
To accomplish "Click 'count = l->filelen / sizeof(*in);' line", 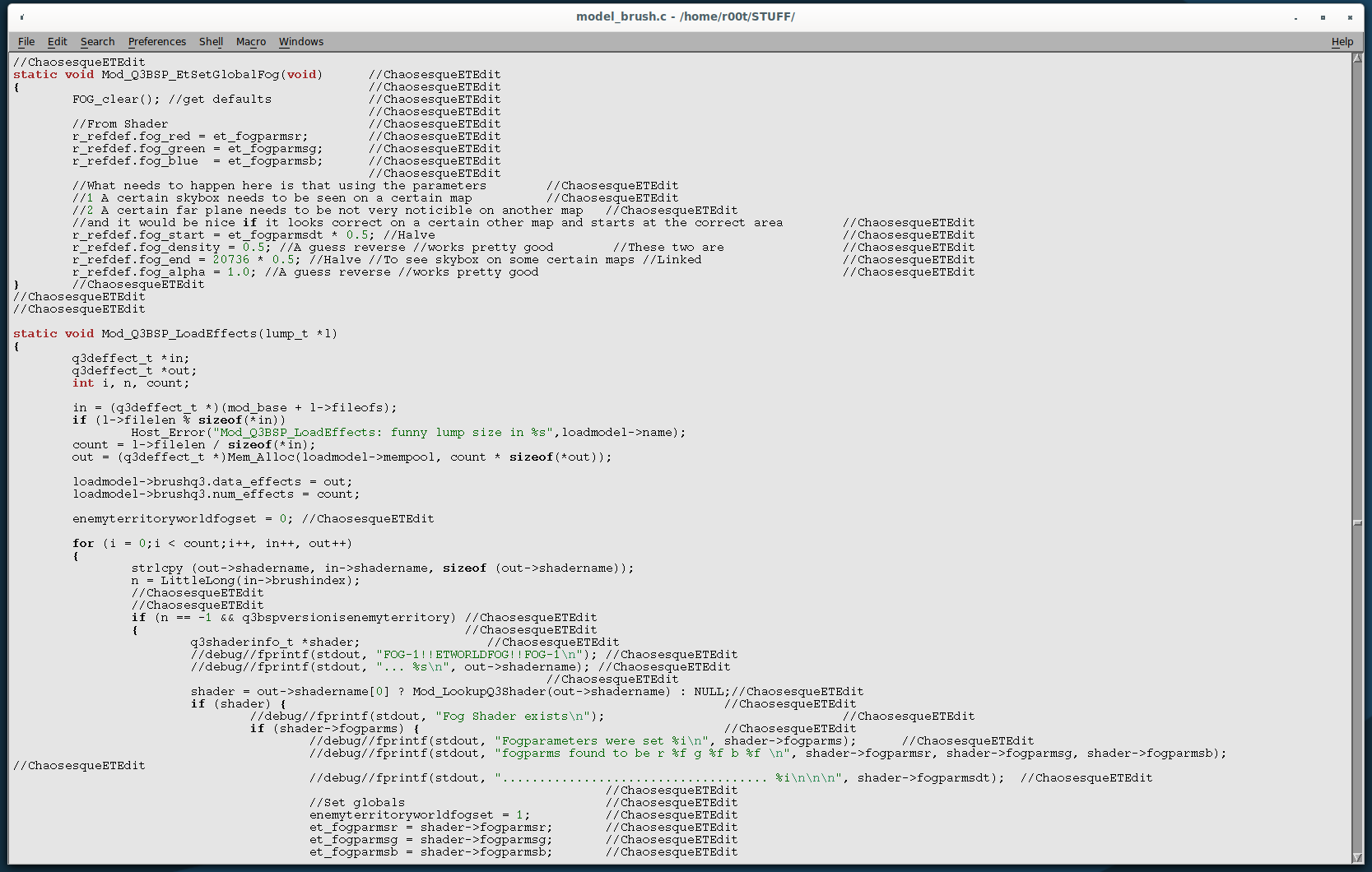I will [193, 445].
